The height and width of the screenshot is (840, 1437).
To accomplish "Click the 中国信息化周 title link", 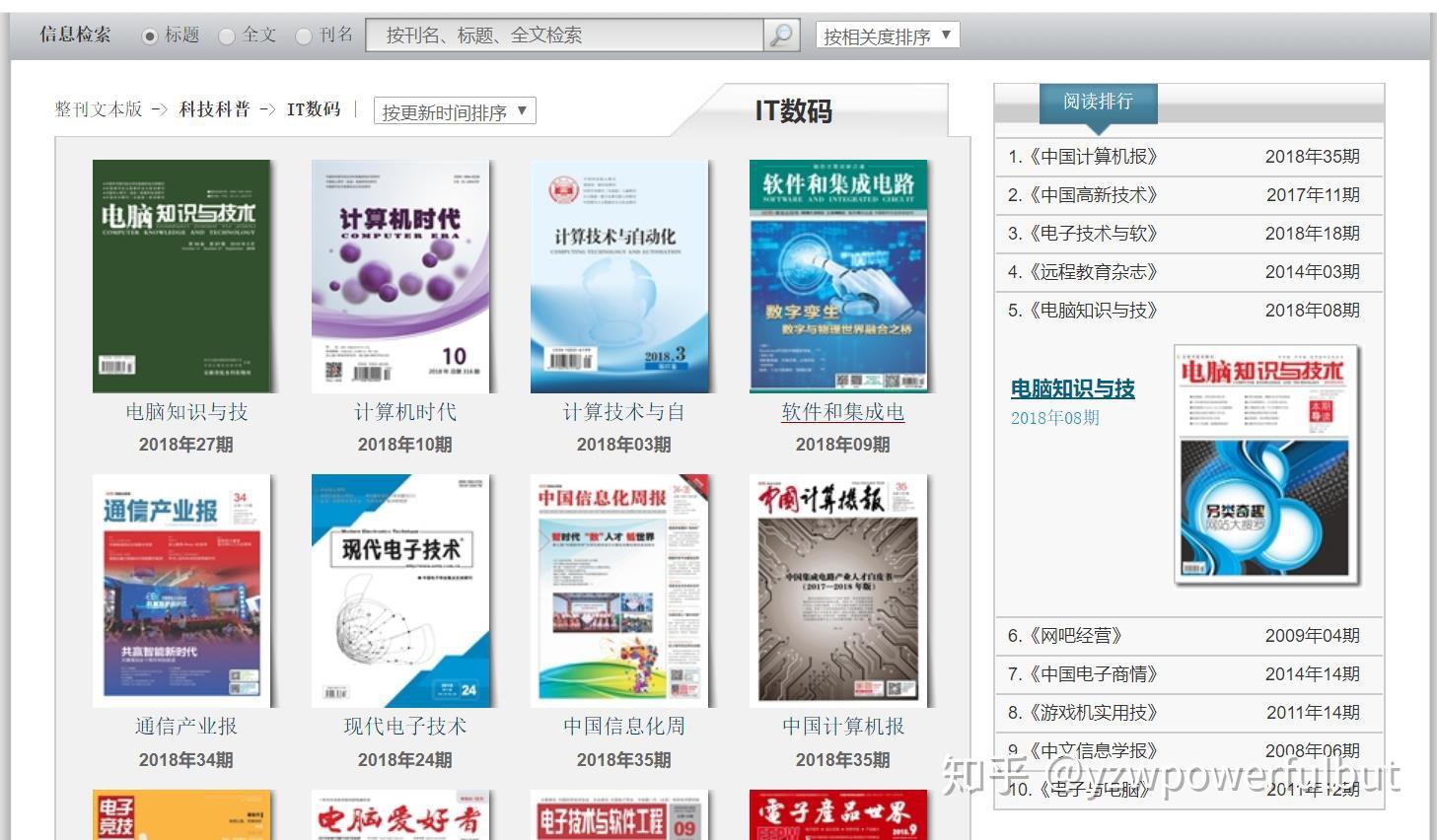I will tap(624, 727).
